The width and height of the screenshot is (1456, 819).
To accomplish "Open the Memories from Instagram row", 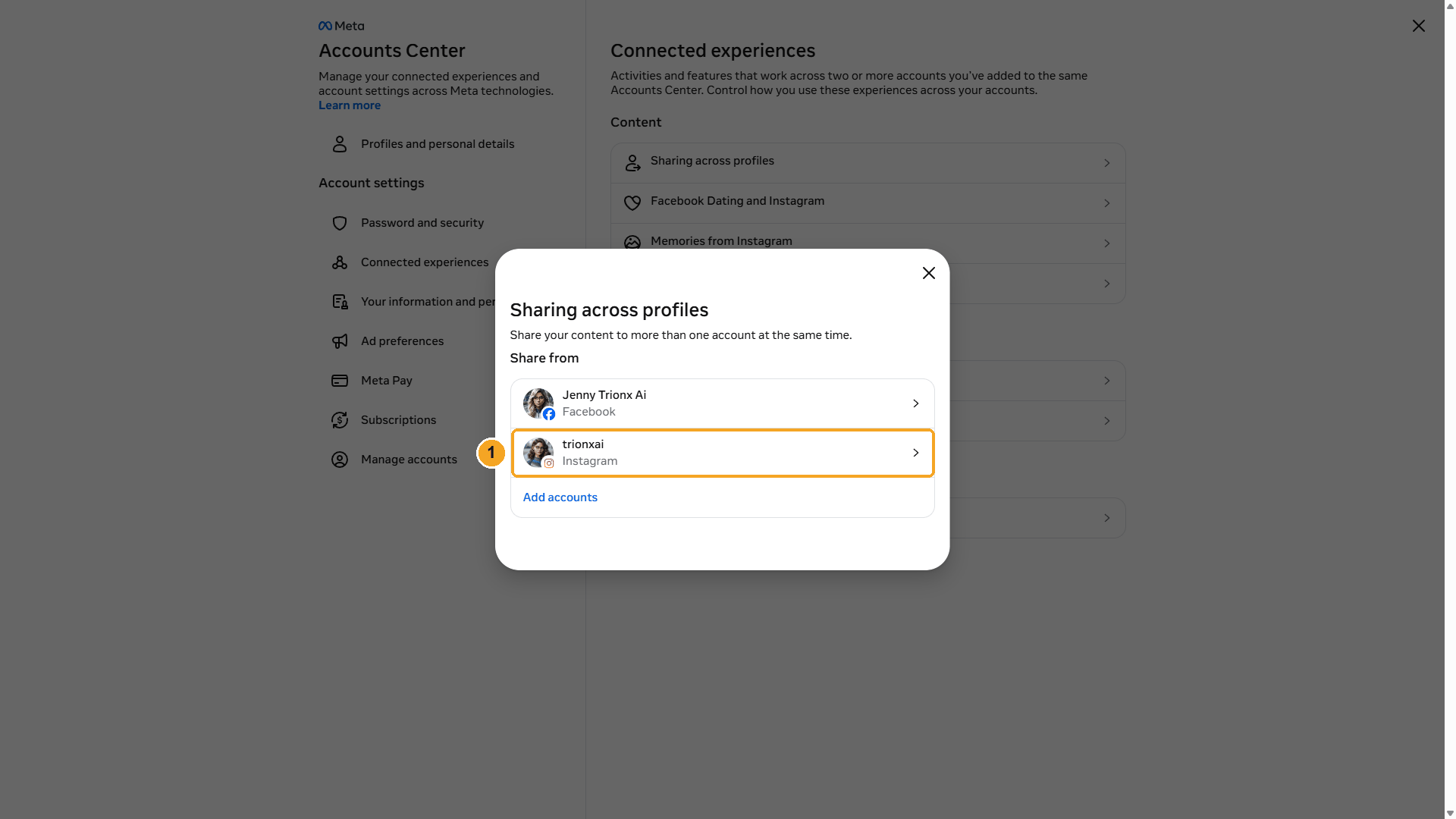I will click(868, 243).
